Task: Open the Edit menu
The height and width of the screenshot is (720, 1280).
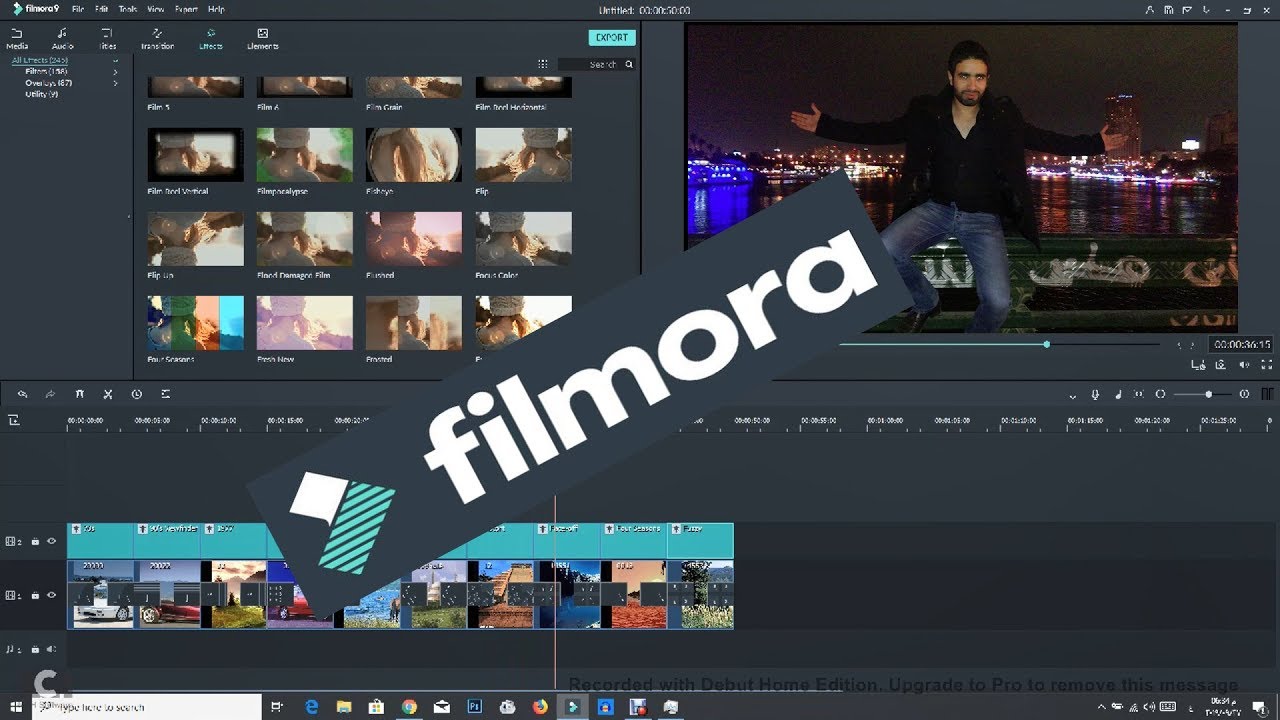Action: coord(101,9)
